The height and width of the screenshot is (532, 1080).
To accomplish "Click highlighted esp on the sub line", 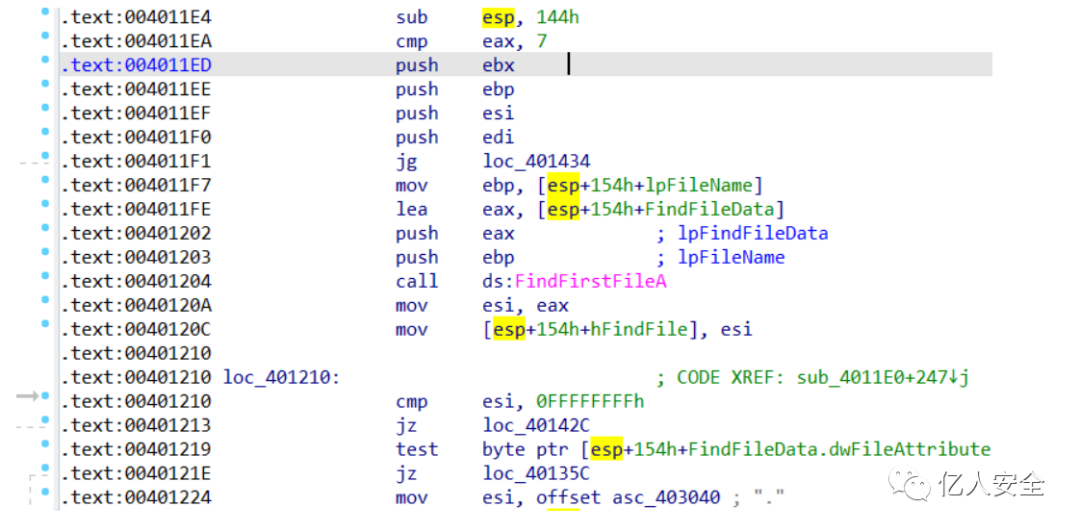I will pos(498,17).
